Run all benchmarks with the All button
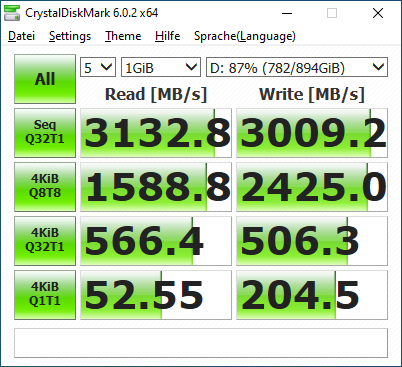Screen dimensions: 402x367 [45, 79]
